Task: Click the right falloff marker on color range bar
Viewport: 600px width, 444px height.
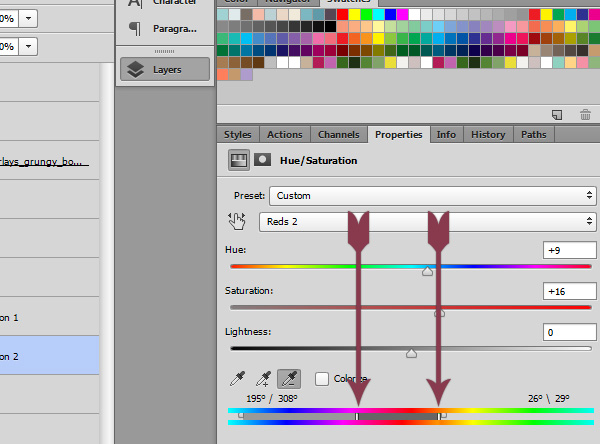Action: click(443, 415)
